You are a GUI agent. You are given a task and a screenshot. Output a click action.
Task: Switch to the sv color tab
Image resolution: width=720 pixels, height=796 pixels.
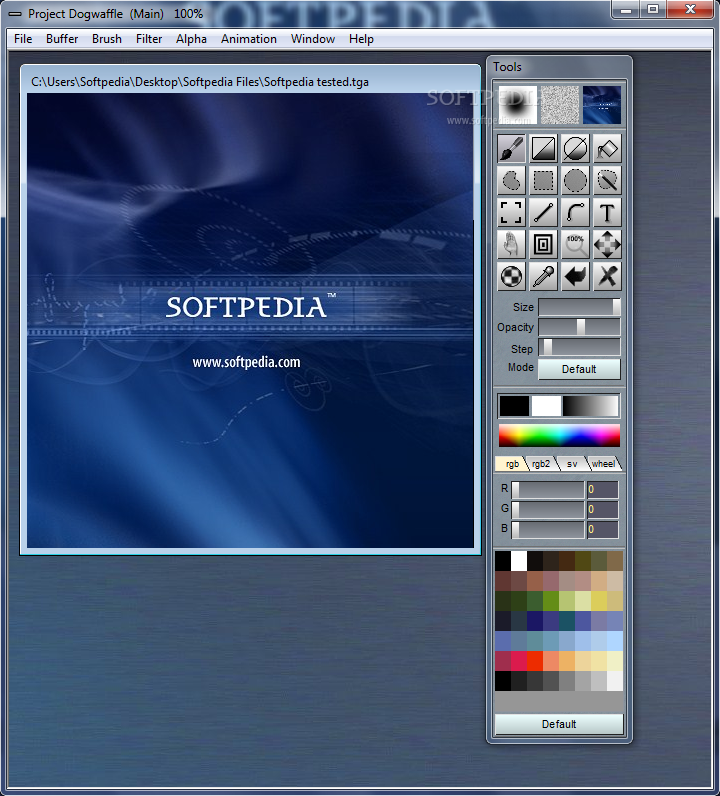click(x=572, y=463)
